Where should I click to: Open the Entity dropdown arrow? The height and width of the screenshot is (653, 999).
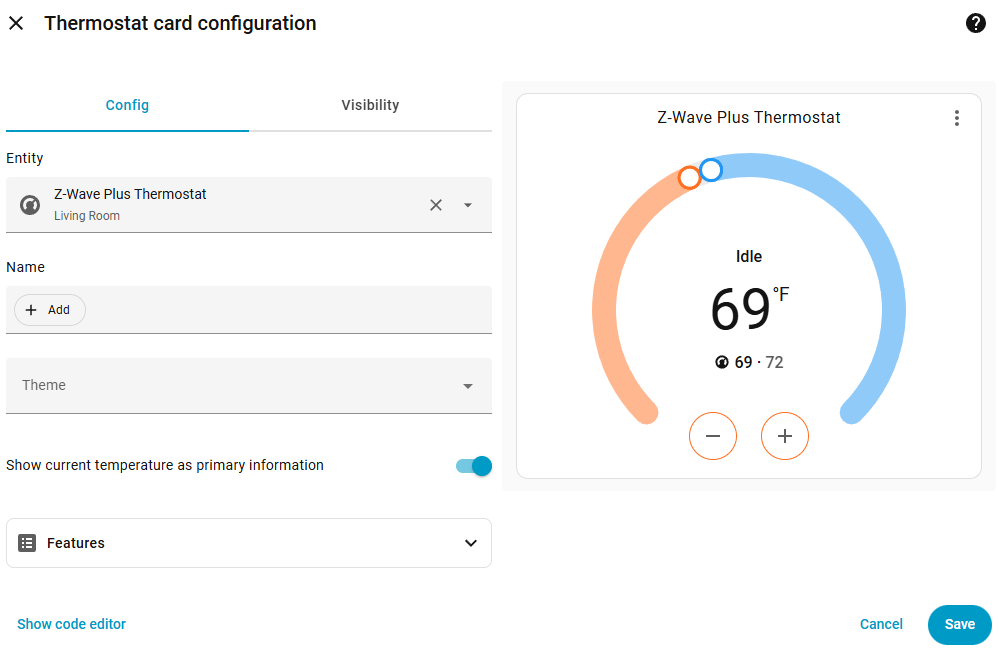pyautogui.click(x=467, y=205)
